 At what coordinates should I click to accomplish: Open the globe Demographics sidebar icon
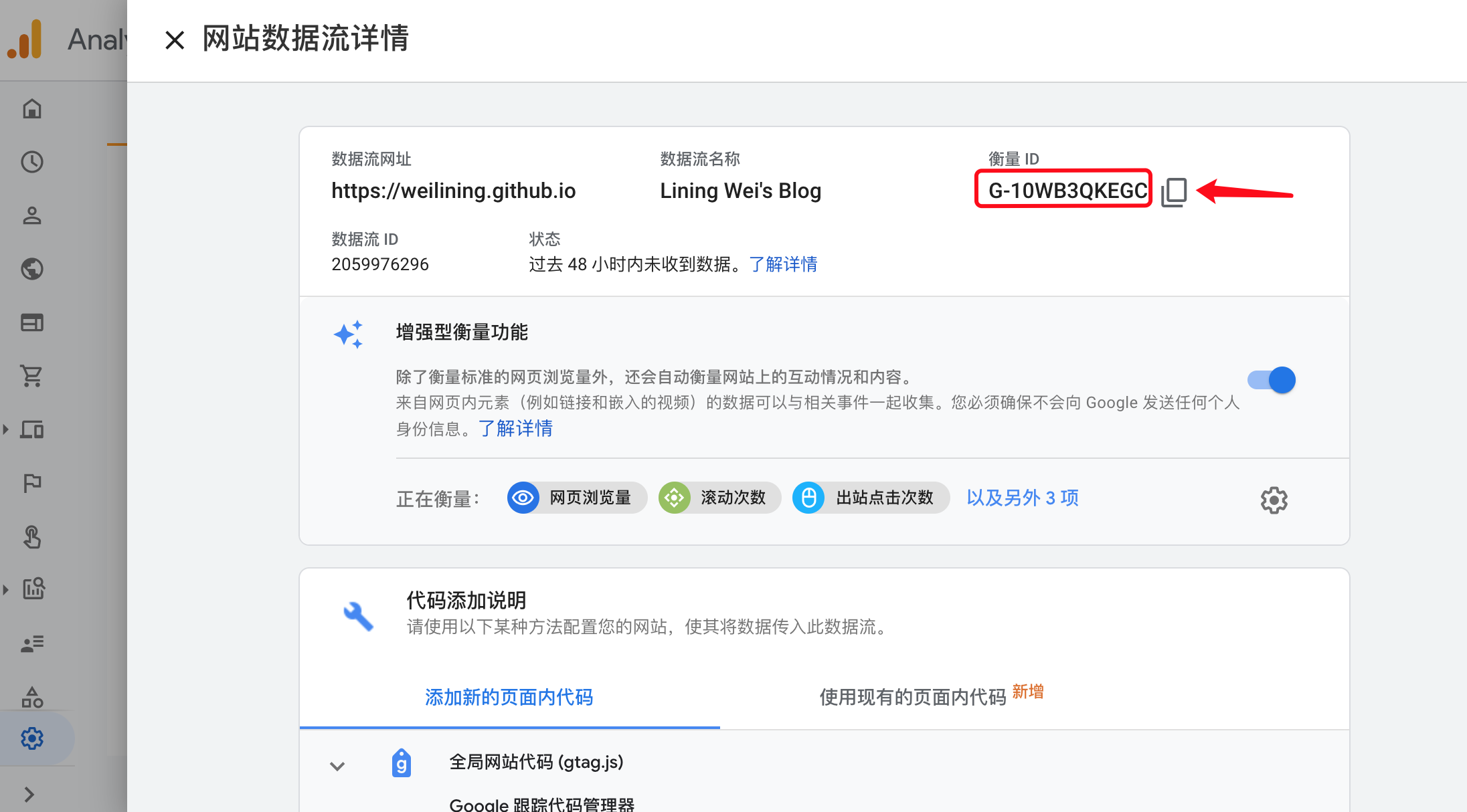point(31,269)
